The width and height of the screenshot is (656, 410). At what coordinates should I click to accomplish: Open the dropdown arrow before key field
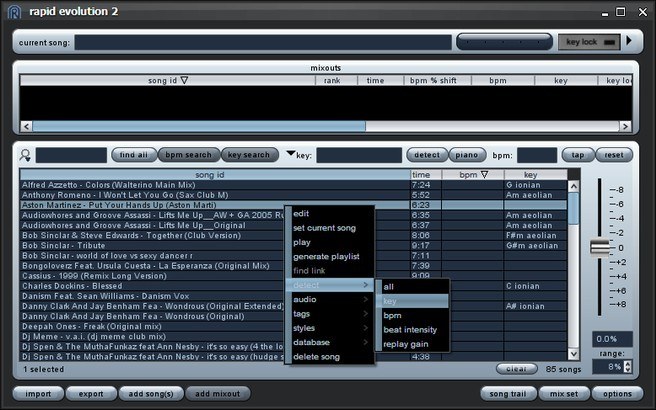tap(290, 154)
